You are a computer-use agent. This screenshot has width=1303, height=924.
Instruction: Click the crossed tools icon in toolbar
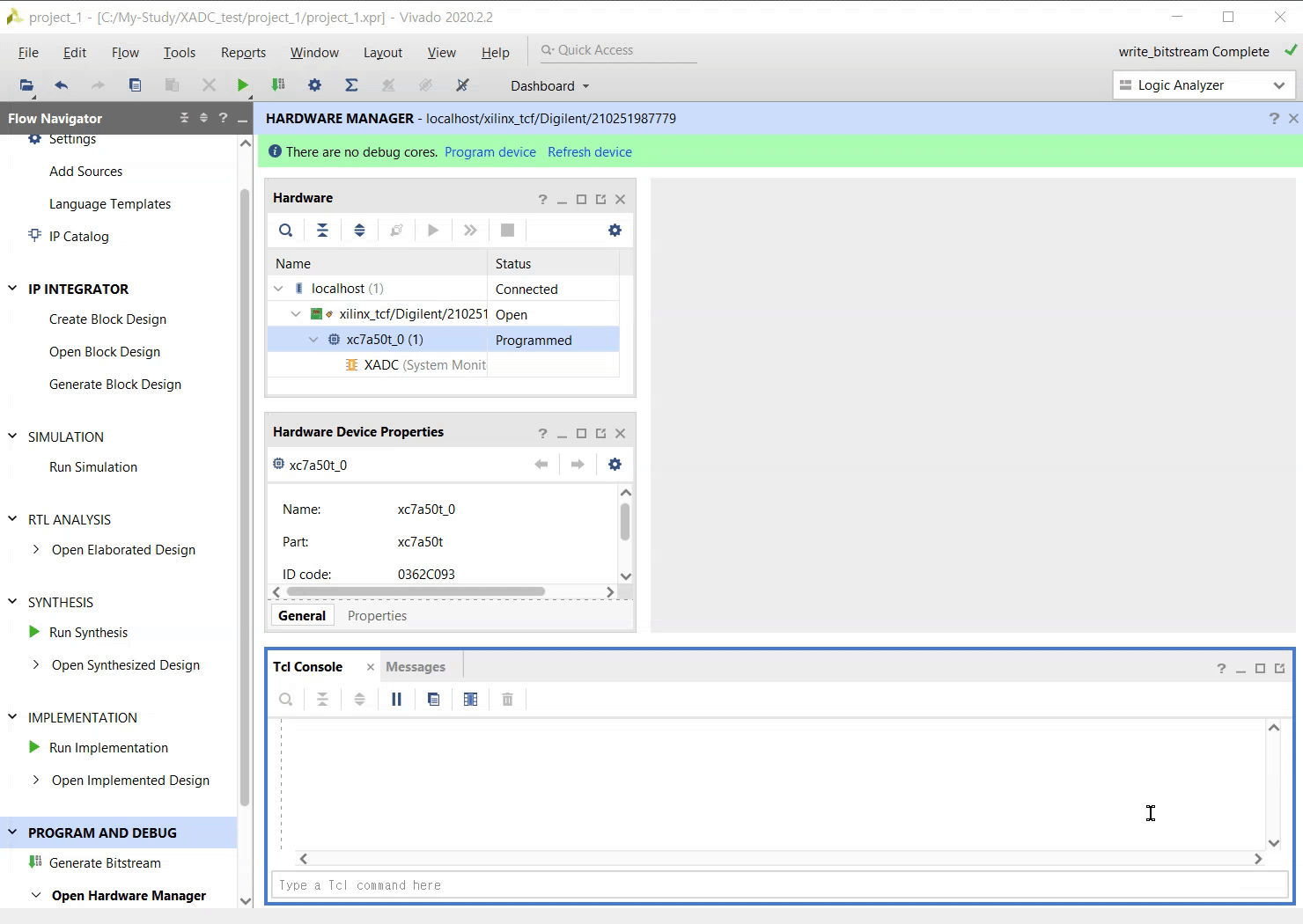[x=462, y=85]
